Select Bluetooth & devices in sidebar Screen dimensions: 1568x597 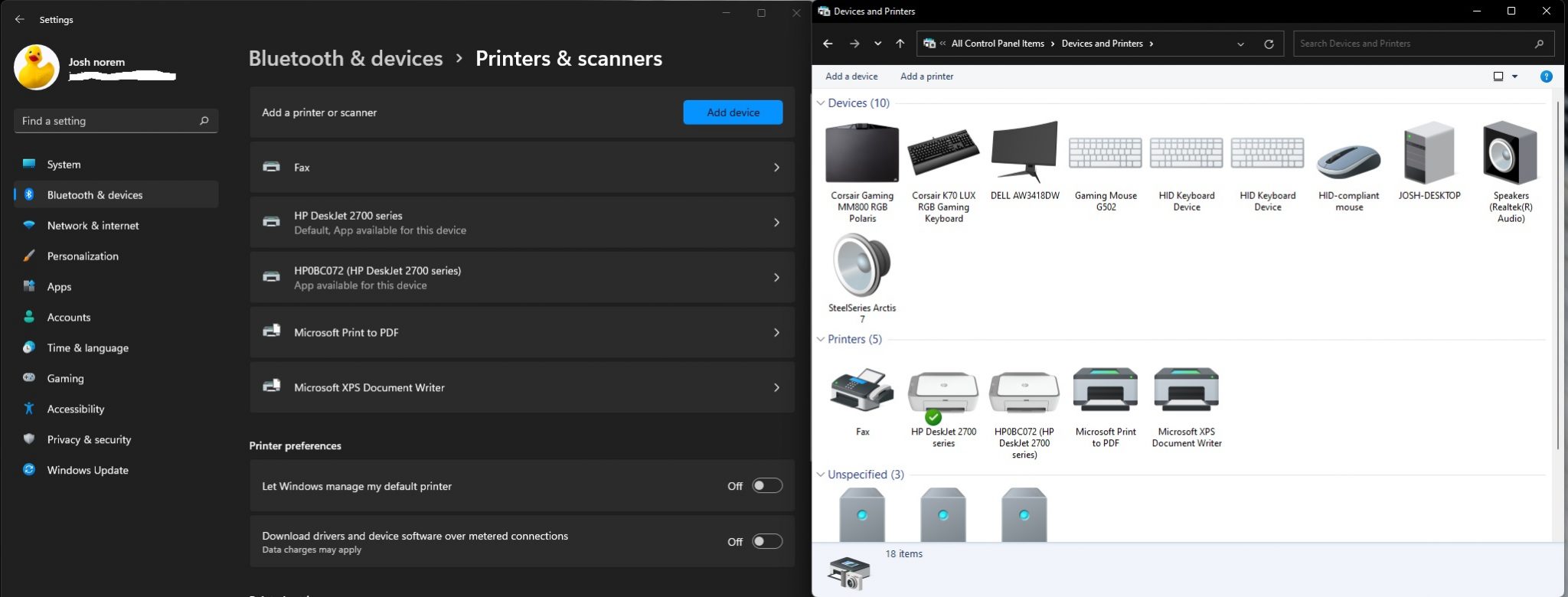[116, 195]
